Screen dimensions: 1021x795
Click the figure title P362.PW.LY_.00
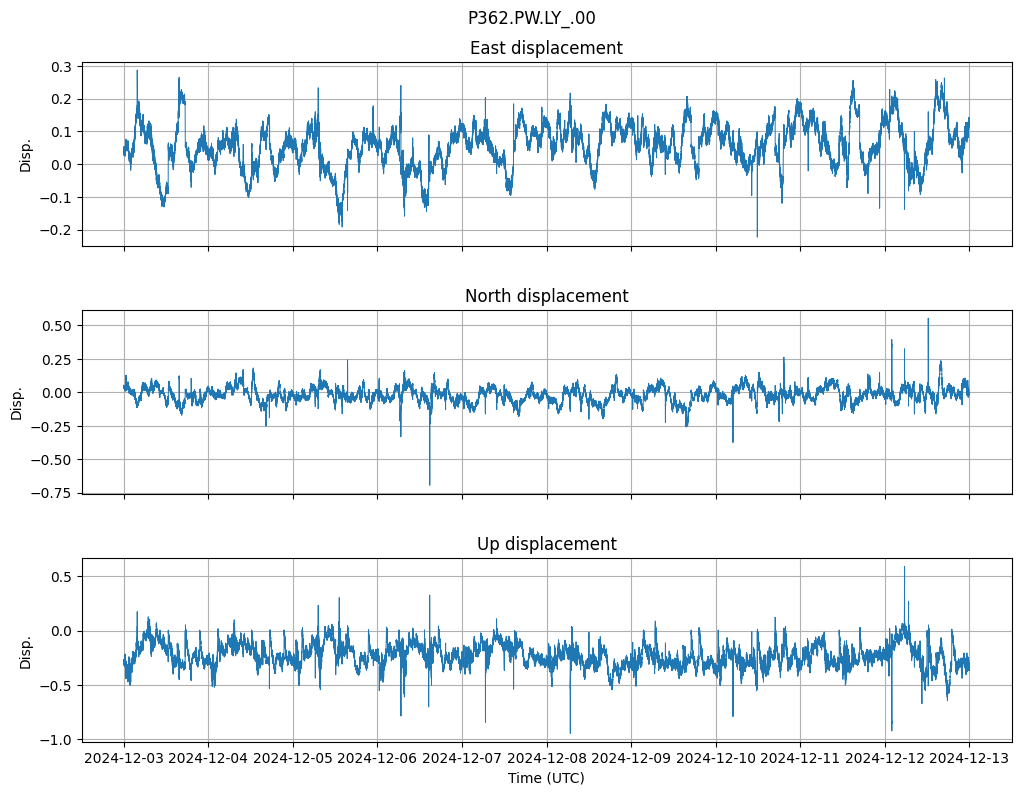tap(531, 18)
